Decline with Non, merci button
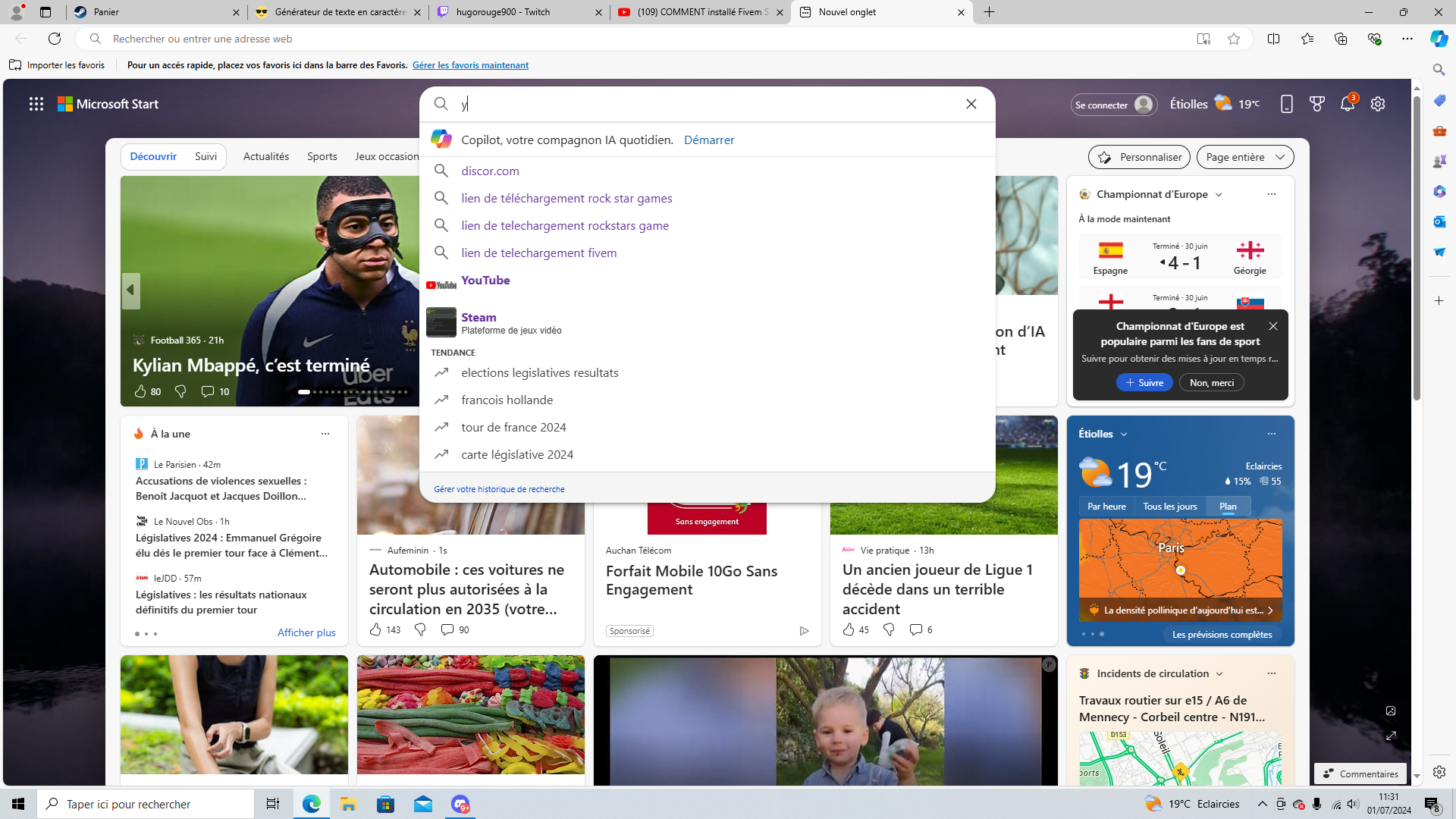Image resolution: width=1456 pixels, height=819 pixels. click(1212, 383)
